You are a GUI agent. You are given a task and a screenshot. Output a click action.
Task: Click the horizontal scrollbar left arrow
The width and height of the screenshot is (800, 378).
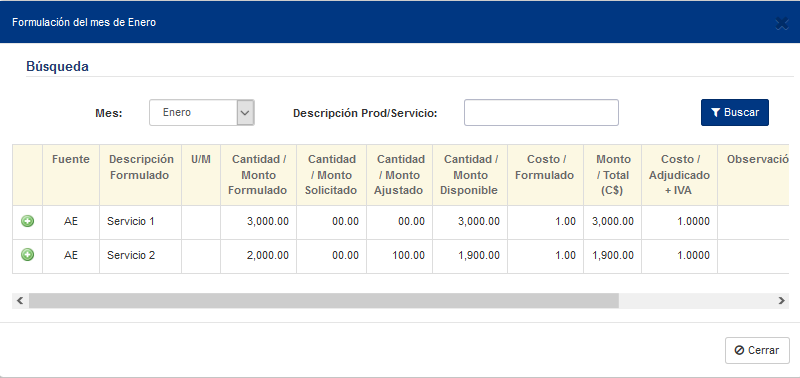click(20, 301)
